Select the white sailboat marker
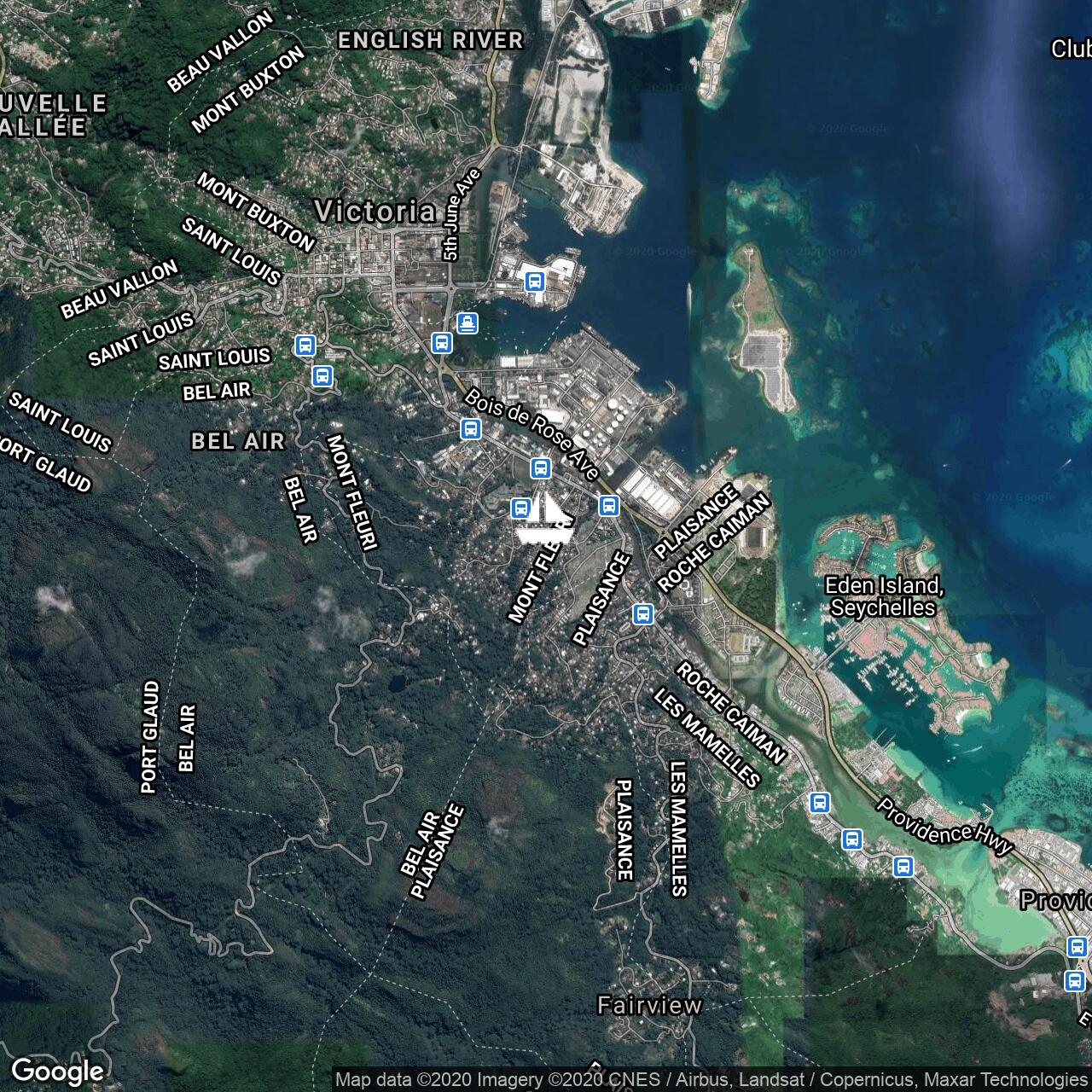Viewport: 1092px width, 1092px height. pos(543,520)
